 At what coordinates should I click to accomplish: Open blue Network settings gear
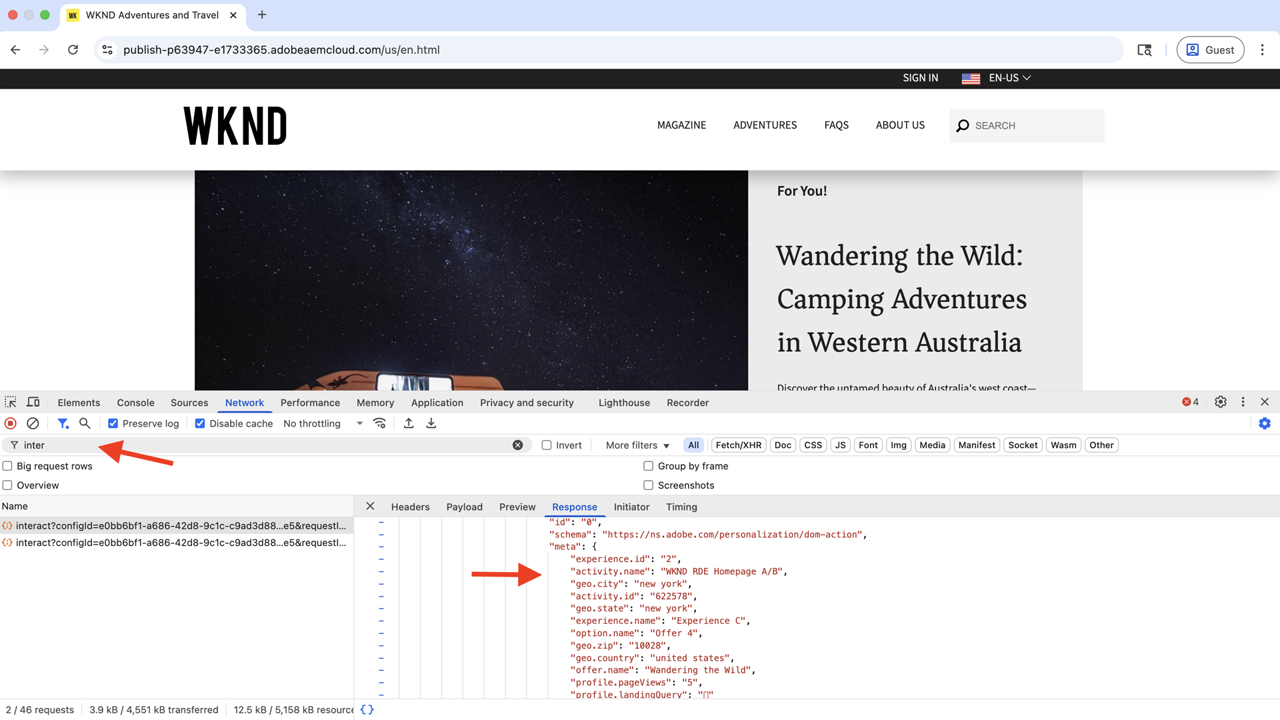click(x=1265, y=424)
